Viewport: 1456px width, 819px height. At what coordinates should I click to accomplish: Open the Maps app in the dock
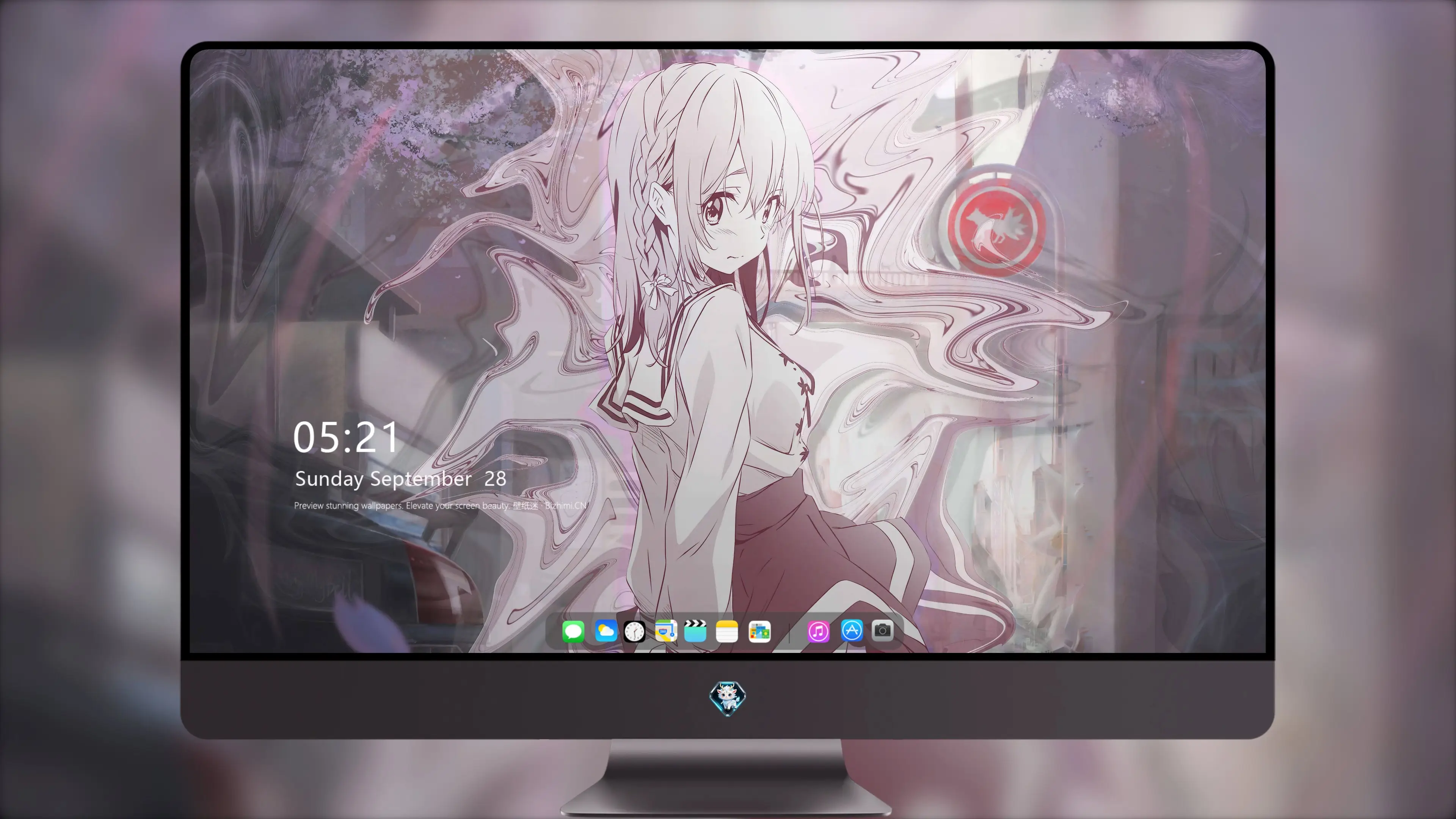(x=666, y=631)
